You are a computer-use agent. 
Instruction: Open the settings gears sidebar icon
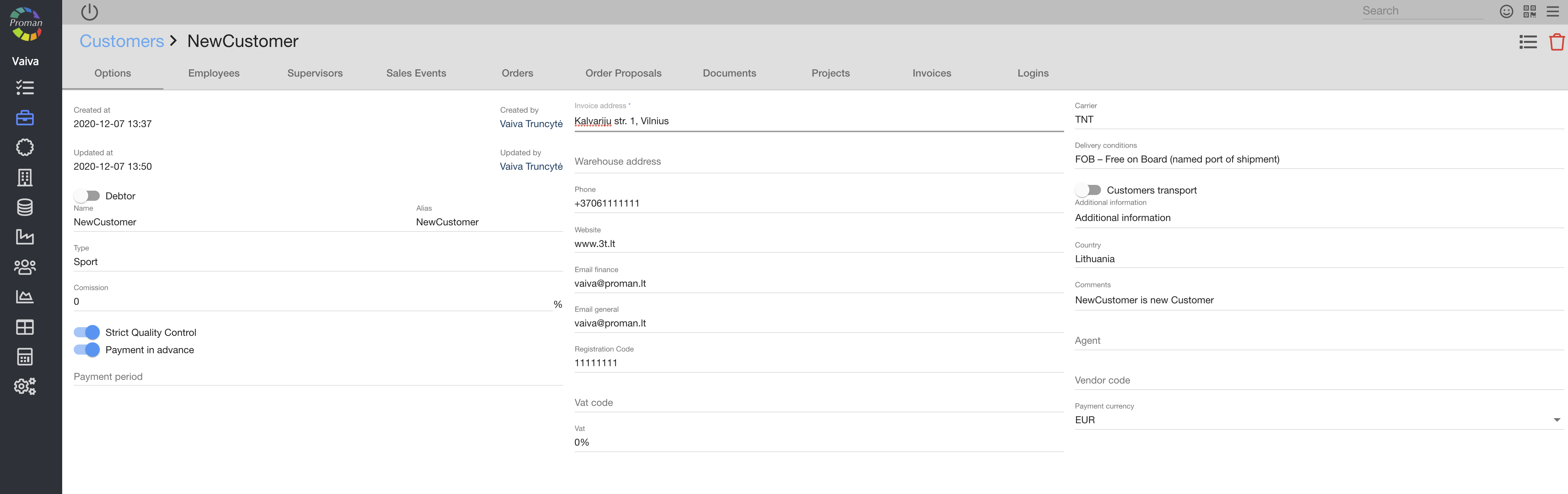25,386
